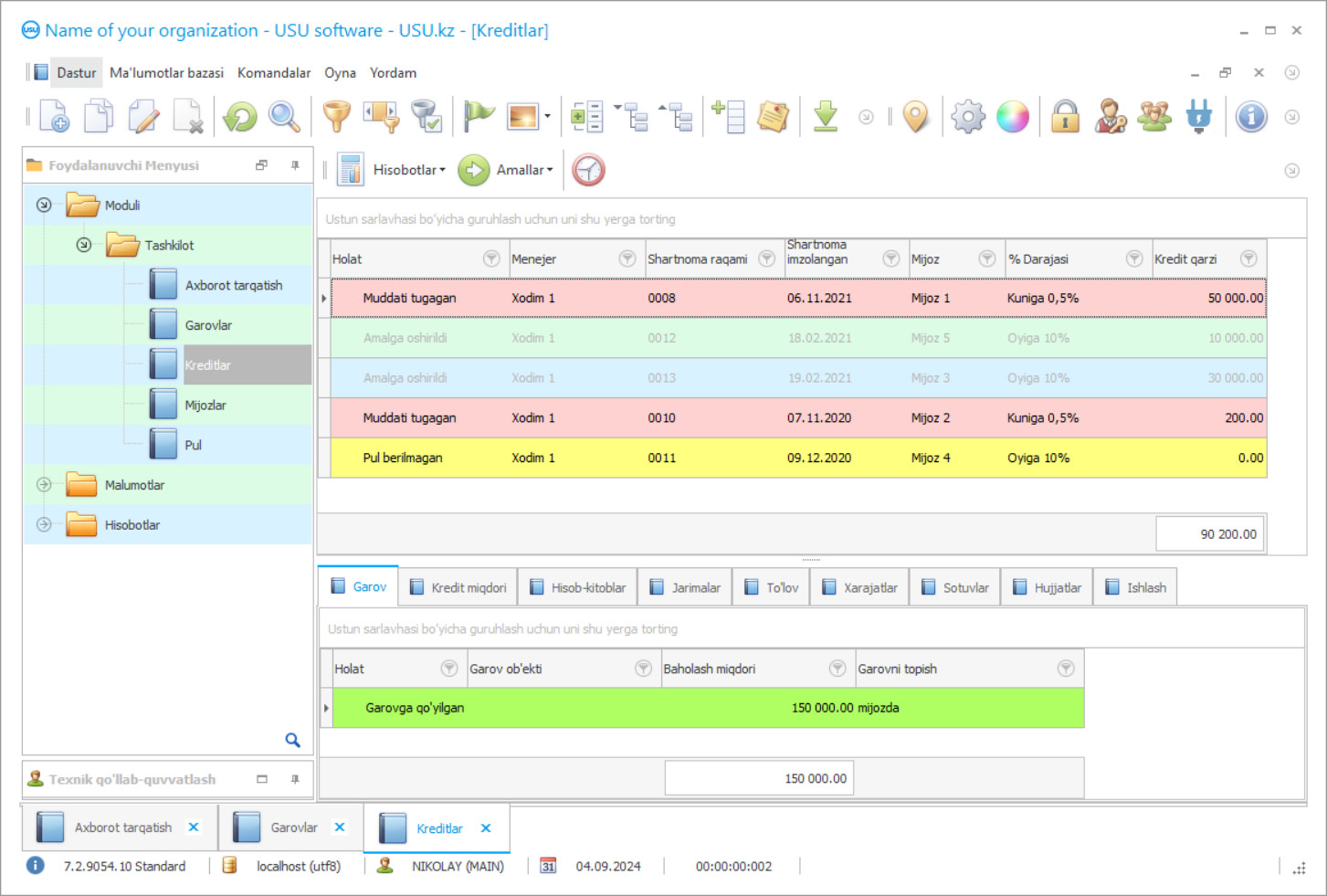The image size is (1327, 896).
Task: Open the Yordam menu
Action: (393, 73)
